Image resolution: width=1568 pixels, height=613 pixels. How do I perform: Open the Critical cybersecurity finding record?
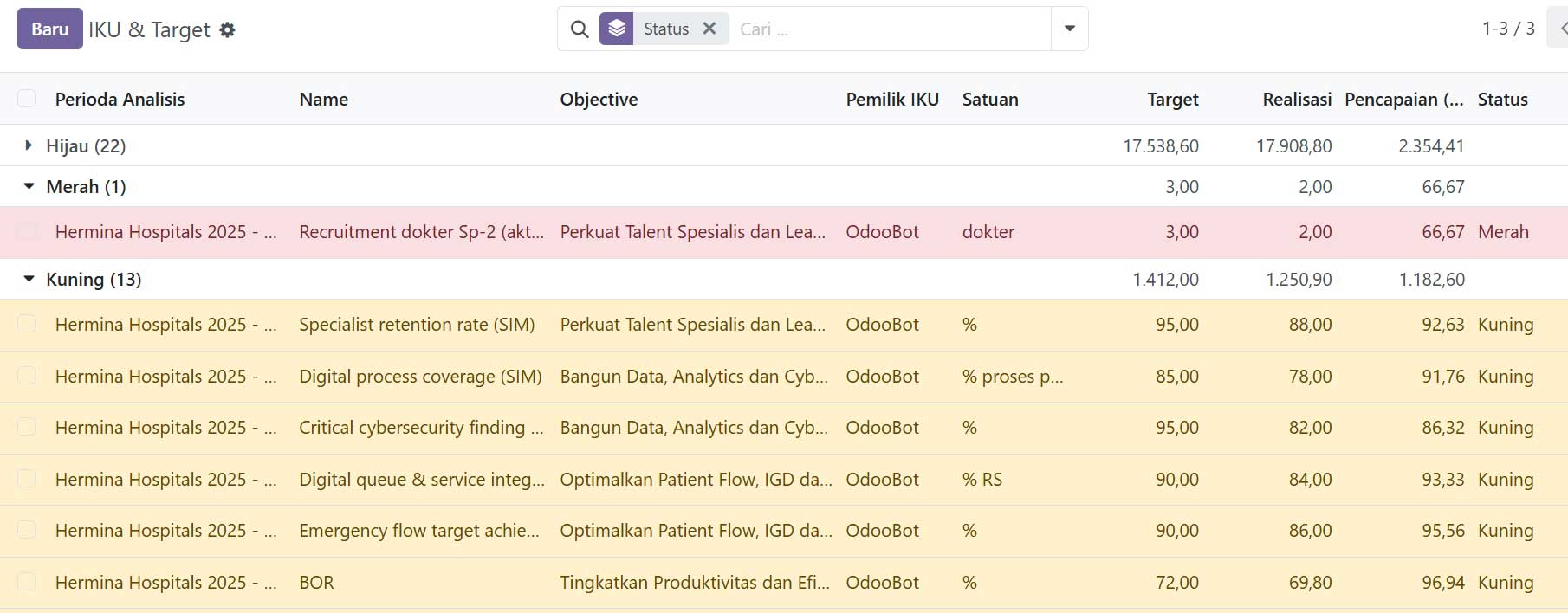[421, 428]
